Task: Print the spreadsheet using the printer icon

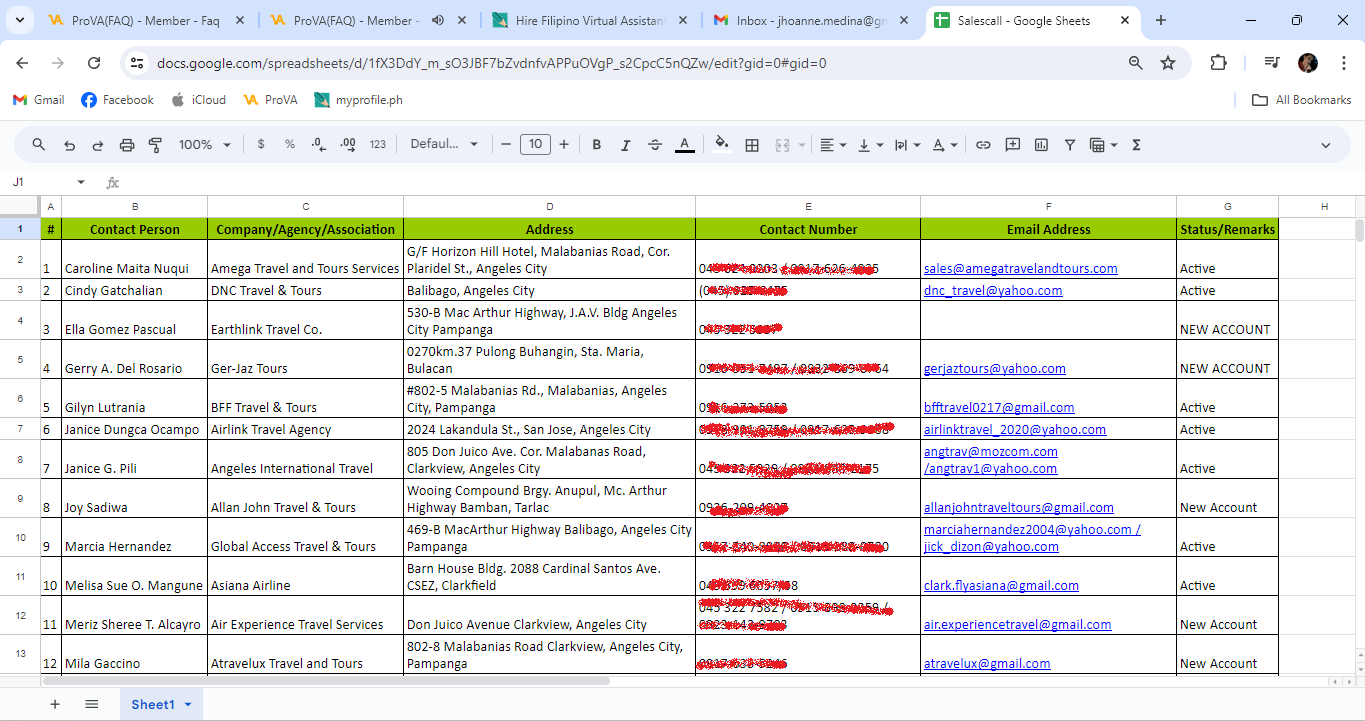Action: tap(127, 145)
